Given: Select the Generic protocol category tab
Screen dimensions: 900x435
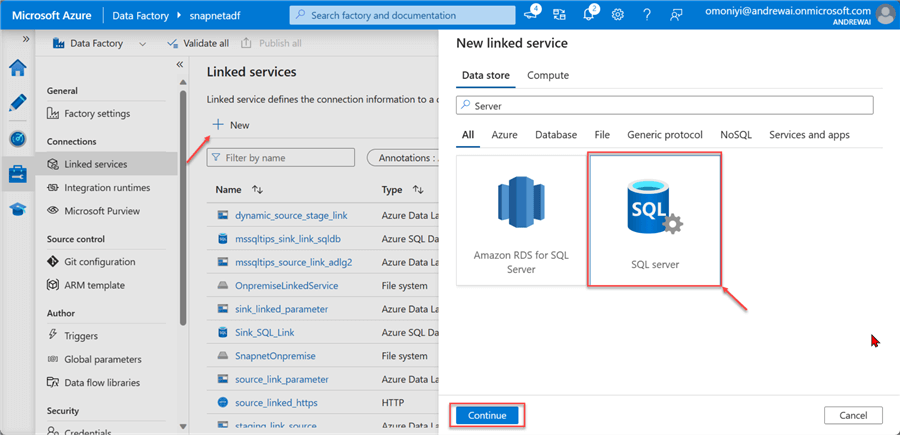Looking at the screenshot, I should click(665, 135).
